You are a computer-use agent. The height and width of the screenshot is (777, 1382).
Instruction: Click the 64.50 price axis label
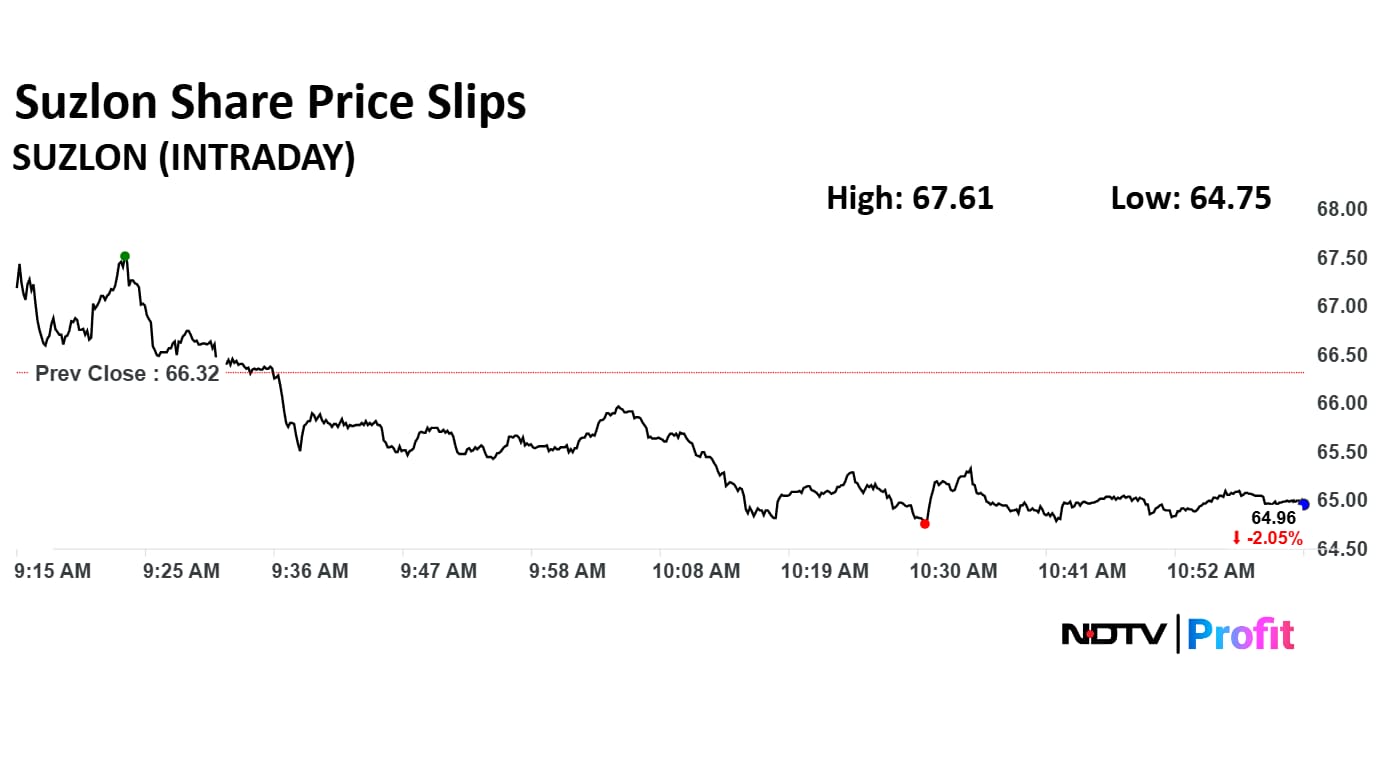click(x=1342, y=549)
